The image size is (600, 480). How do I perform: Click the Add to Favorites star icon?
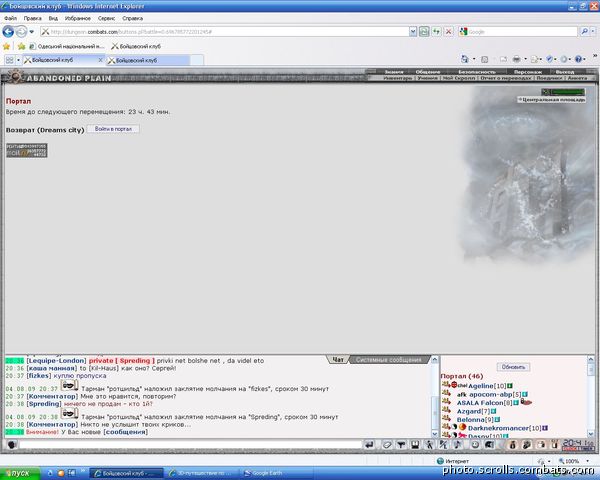[x=21, y=46]
